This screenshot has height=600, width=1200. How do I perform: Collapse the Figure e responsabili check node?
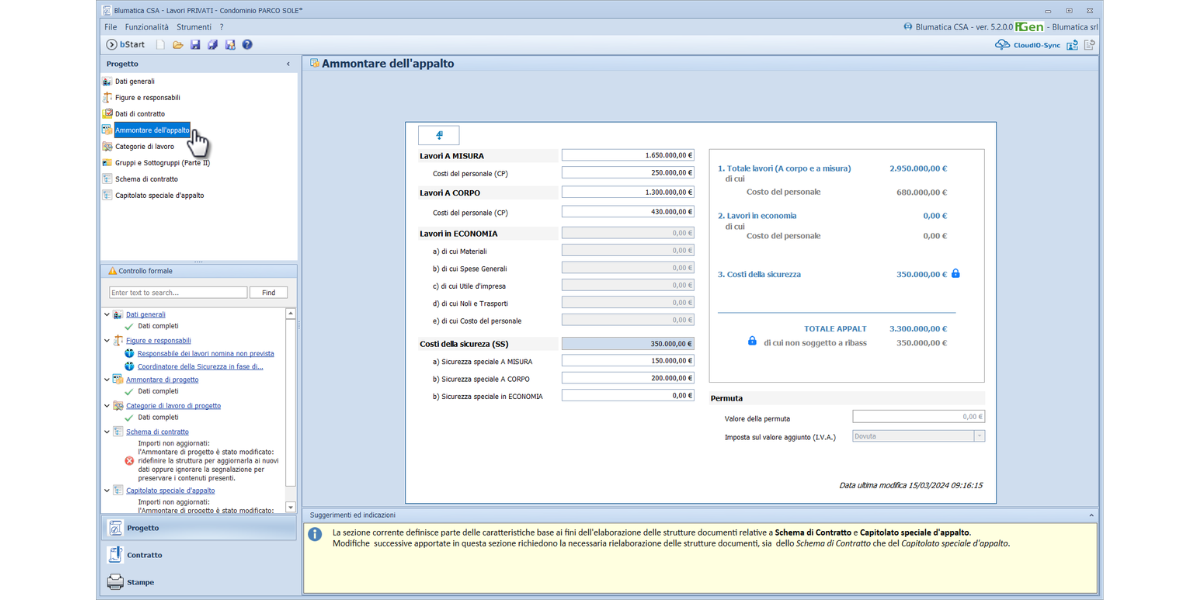[x=107, y=341]
